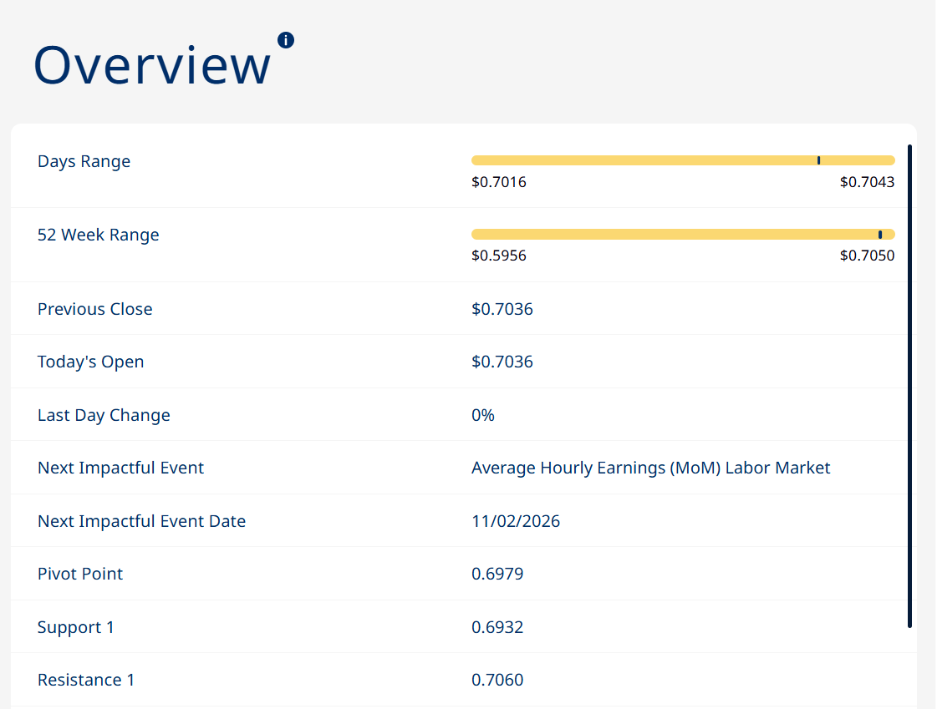Viewport: 936px width, 709px height.
Task: Click the Last Day Change 0% value
Action: [483, 415]
